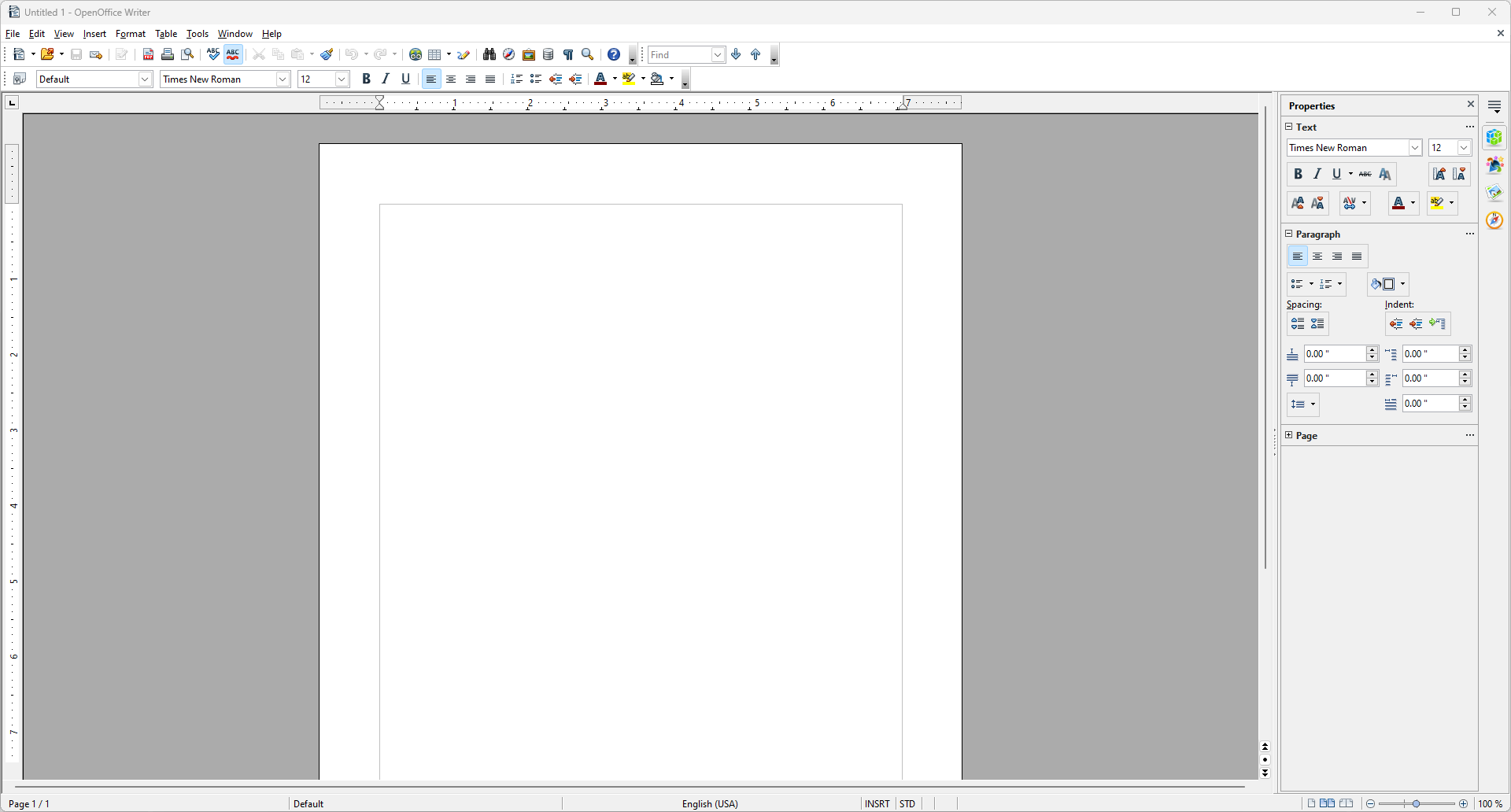Toggle formatting marks display

[x=568, y=54]
